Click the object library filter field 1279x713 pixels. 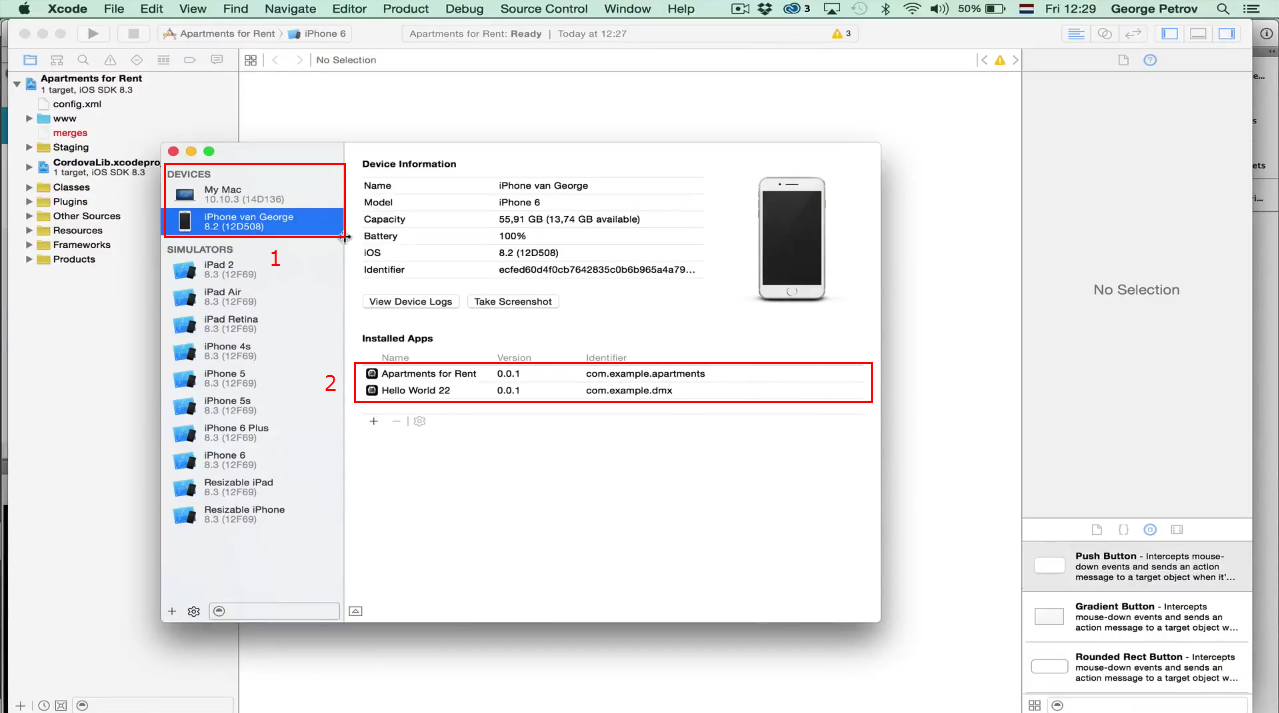click(x=1150, y=705)
